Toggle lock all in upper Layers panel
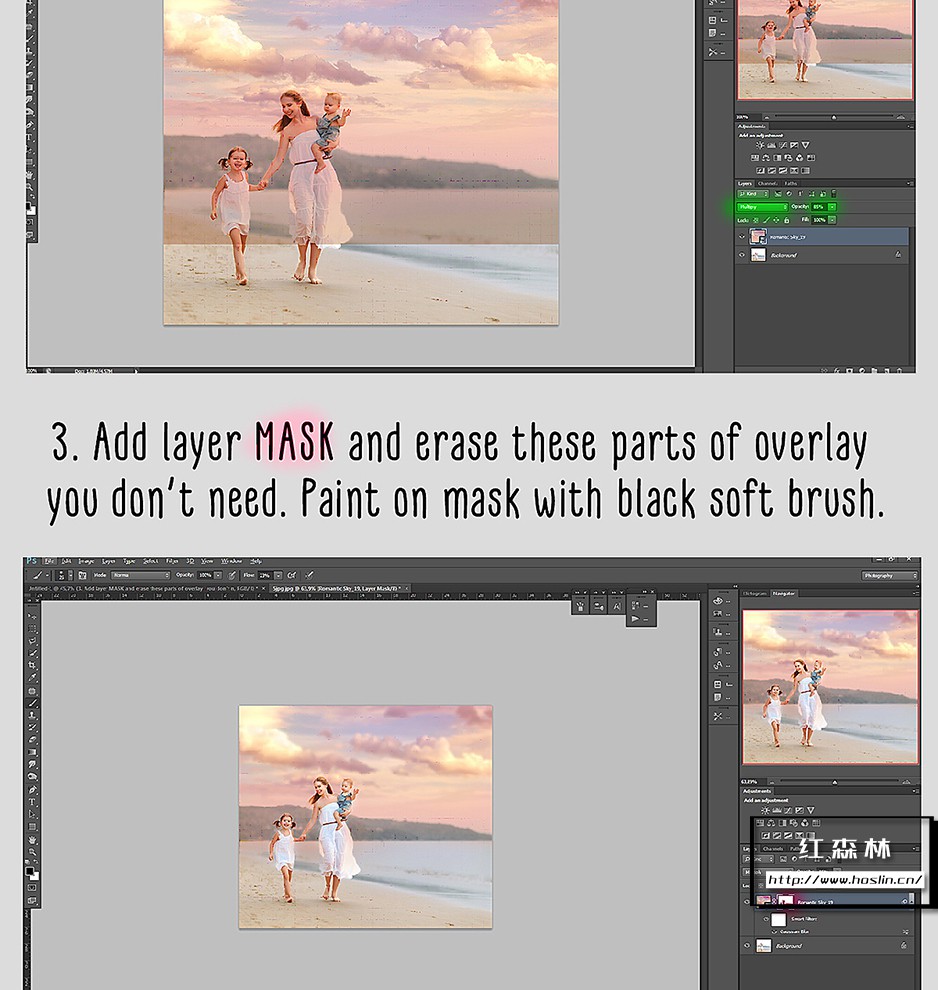Viewport: 938px width, 990px height. 787,220
